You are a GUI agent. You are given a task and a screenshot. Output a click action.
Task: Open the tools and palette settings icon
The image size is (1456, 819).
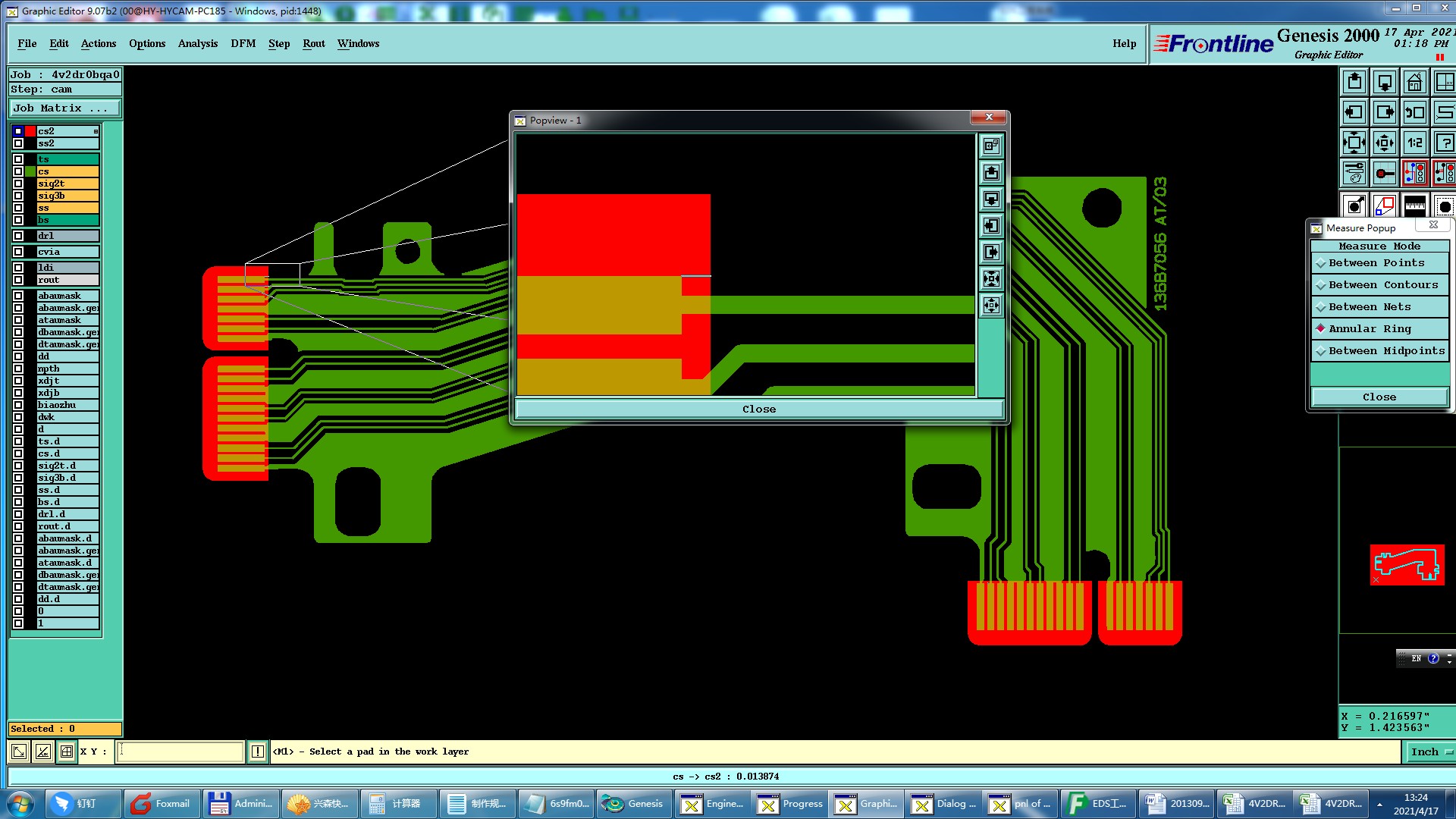click(1354, 173)
